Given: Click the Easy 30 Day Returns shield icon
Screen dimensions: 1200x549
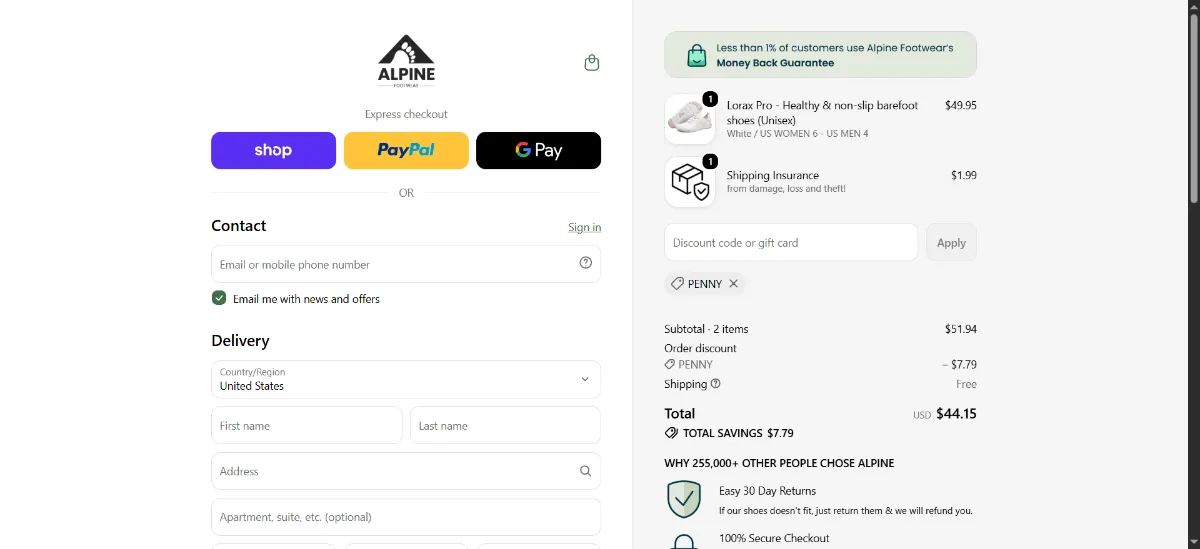Looking at the screenshot, I should [684, 499].
